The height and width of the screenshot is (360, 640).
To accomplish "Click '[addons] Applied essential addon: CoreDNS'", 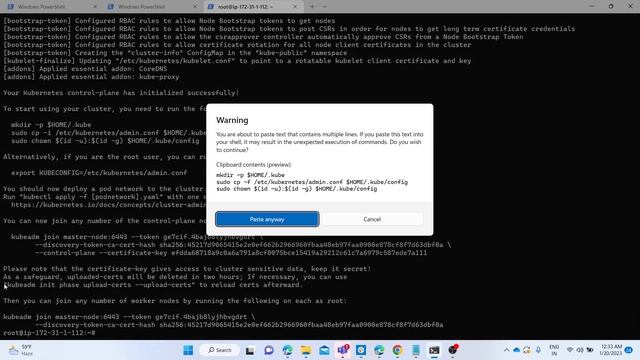I will pos(85,69).
